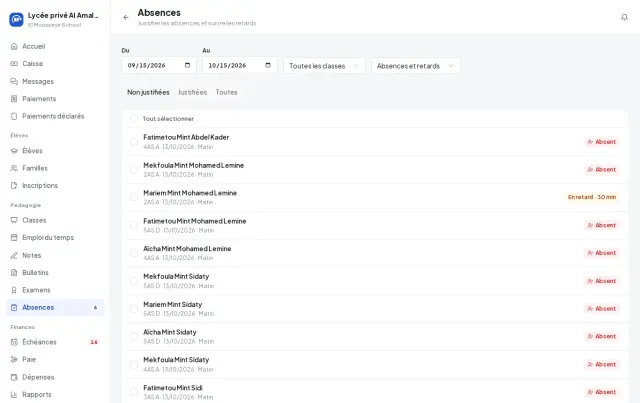640x403 pixels.
Task: Click the Au date input field
Action: (x=240, y=65)
